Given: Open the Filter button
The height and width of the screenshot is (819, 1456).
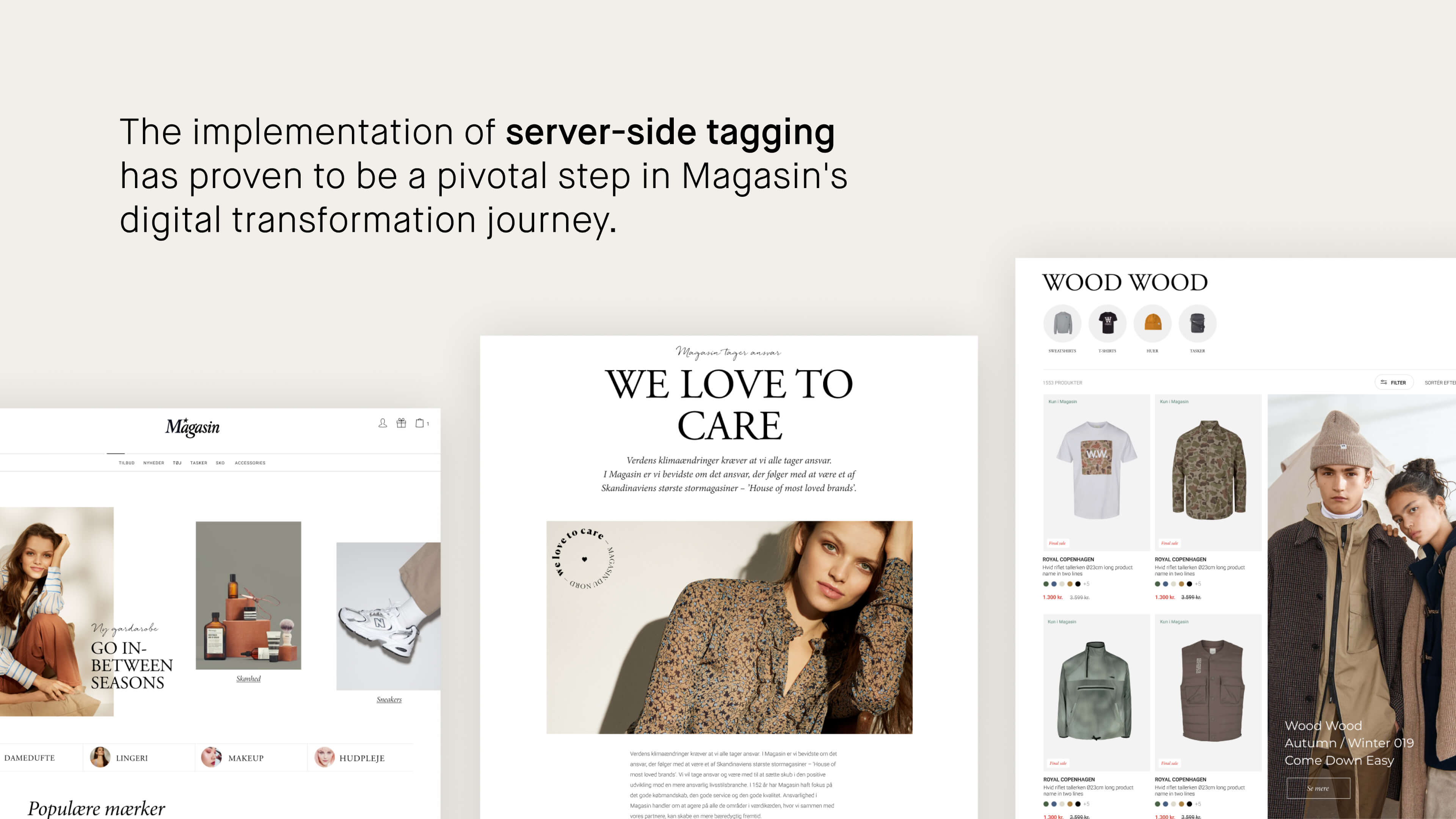Looking at the screenshot, I should [x=1394, y=383].
